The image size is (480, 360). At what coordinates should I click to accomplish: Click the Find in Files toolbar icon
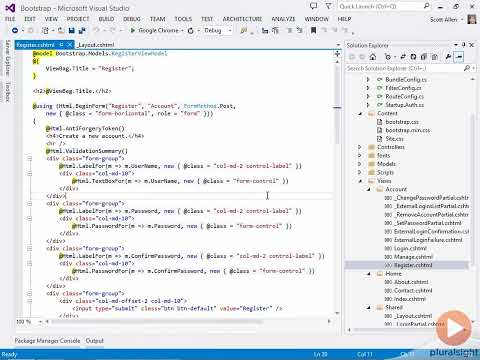[244, 31]
